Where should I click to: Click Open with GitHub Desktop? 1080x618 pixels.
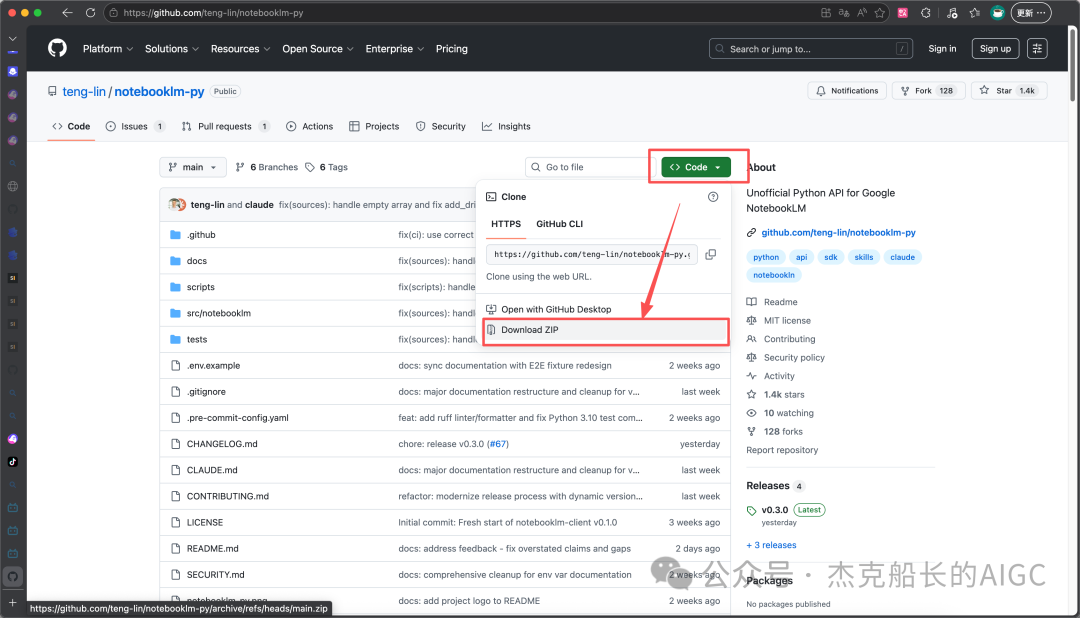[x=556, y=309]
